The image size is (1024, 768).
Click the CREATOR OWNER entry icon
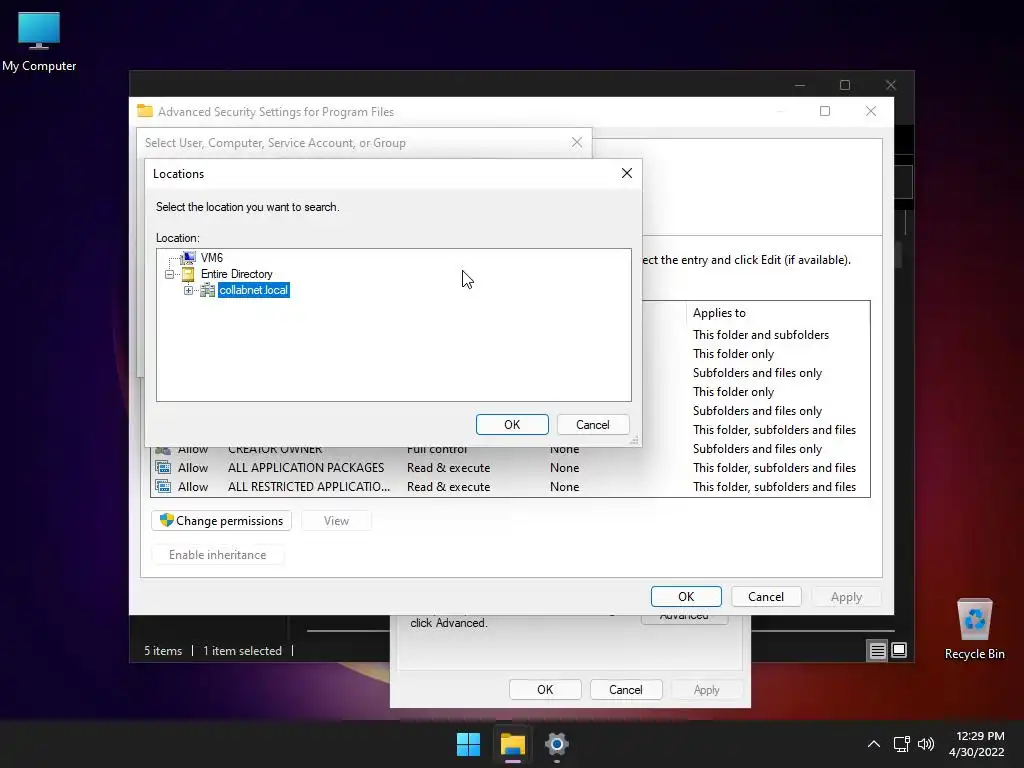click(163, 449)
